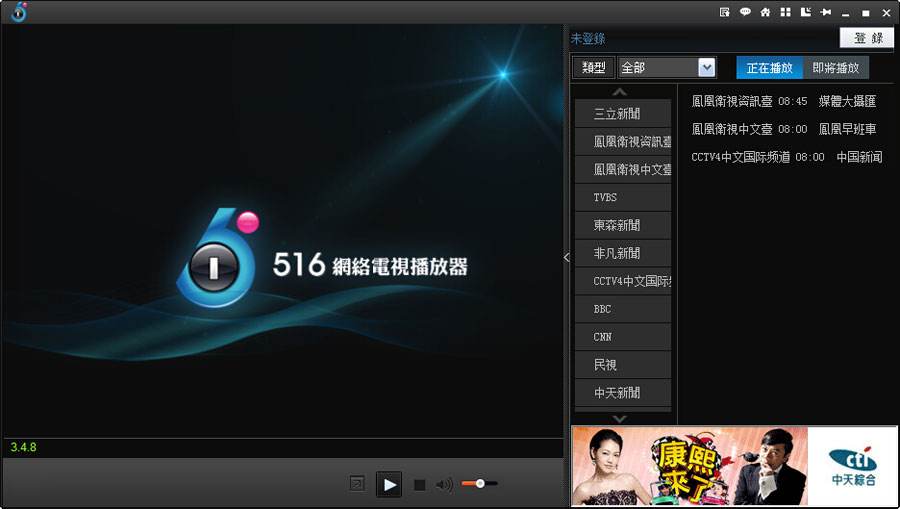Click CCTV4中文国际频道 in the now-playing list
This screenshot has height=509, width=900.
(x=740, y=157)
